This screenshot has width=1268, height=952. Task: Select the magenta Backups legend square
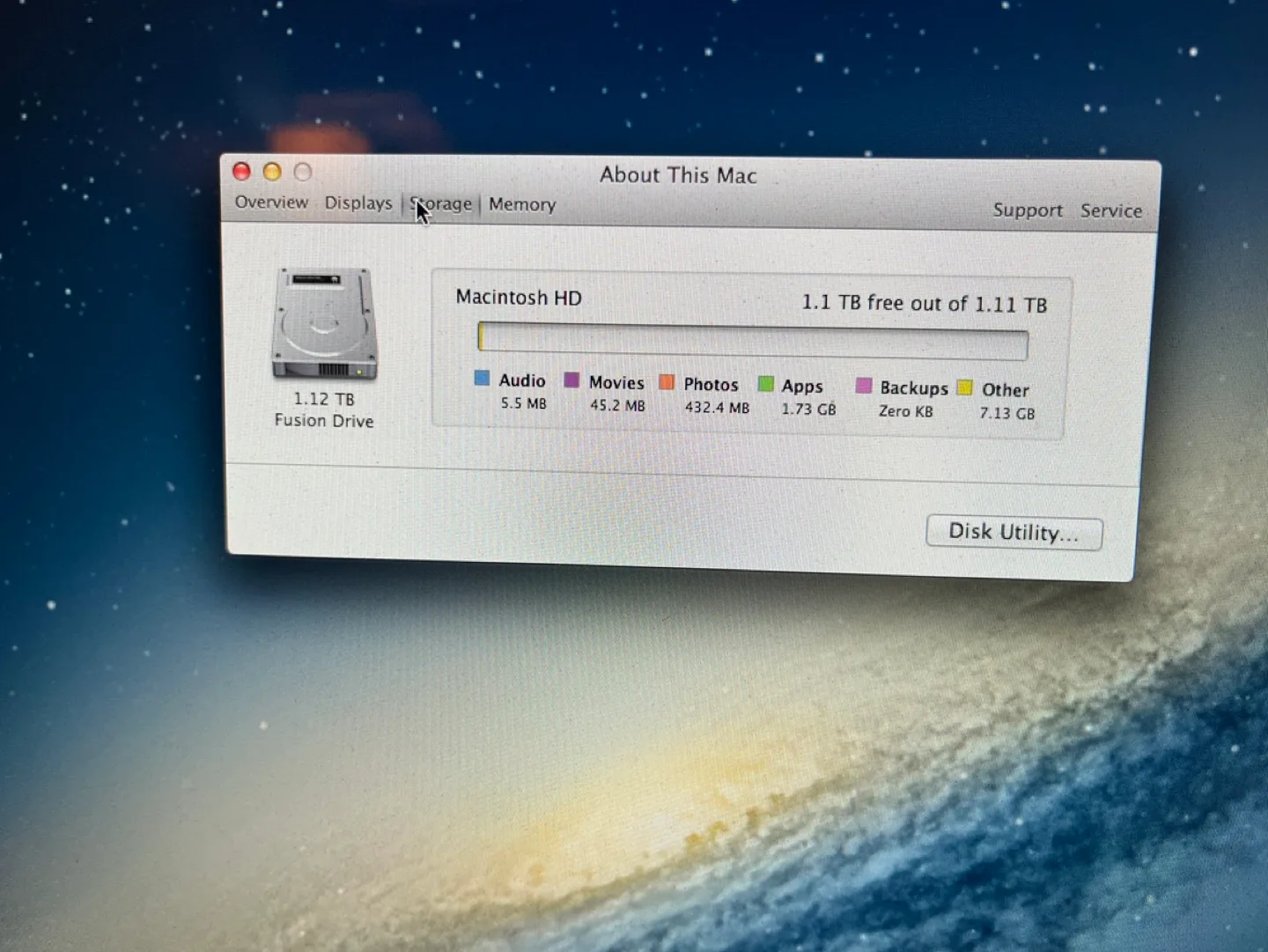tap(863, 385)
